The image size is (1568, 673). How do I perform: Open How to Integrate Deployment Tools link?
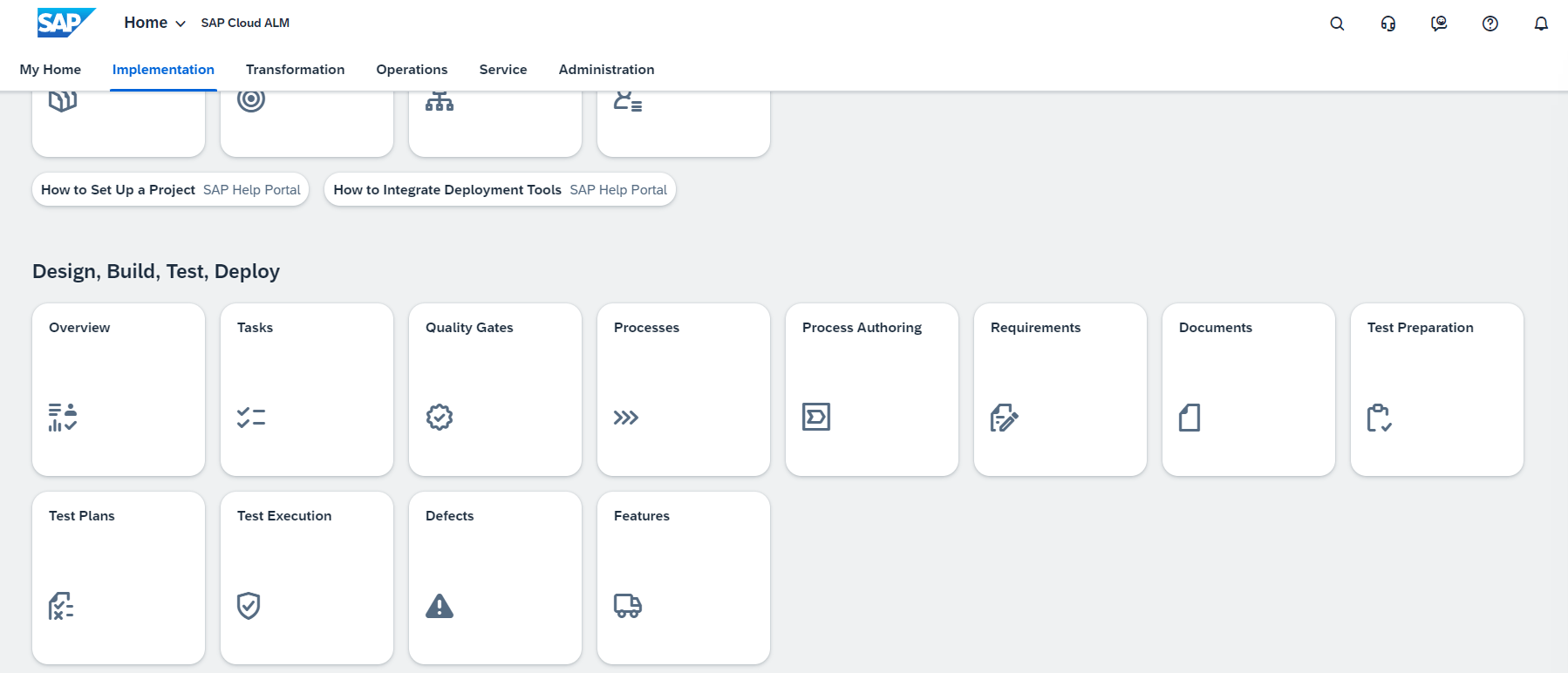click(x=499, y=189)
